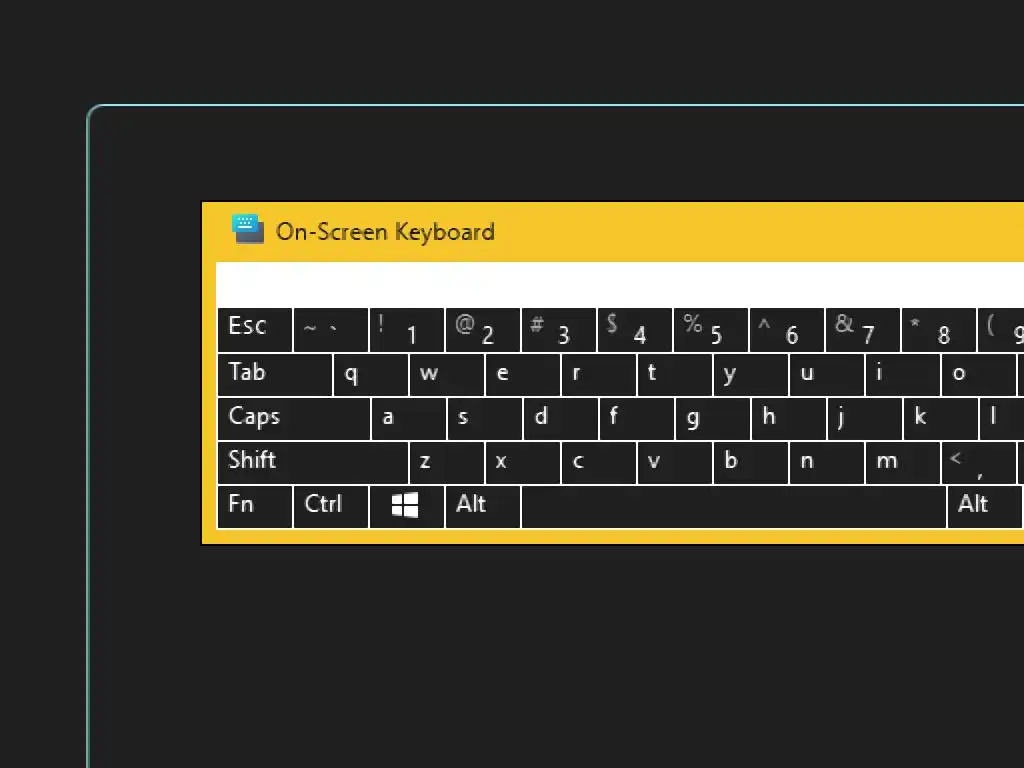Click the a key

pos(409,419)
